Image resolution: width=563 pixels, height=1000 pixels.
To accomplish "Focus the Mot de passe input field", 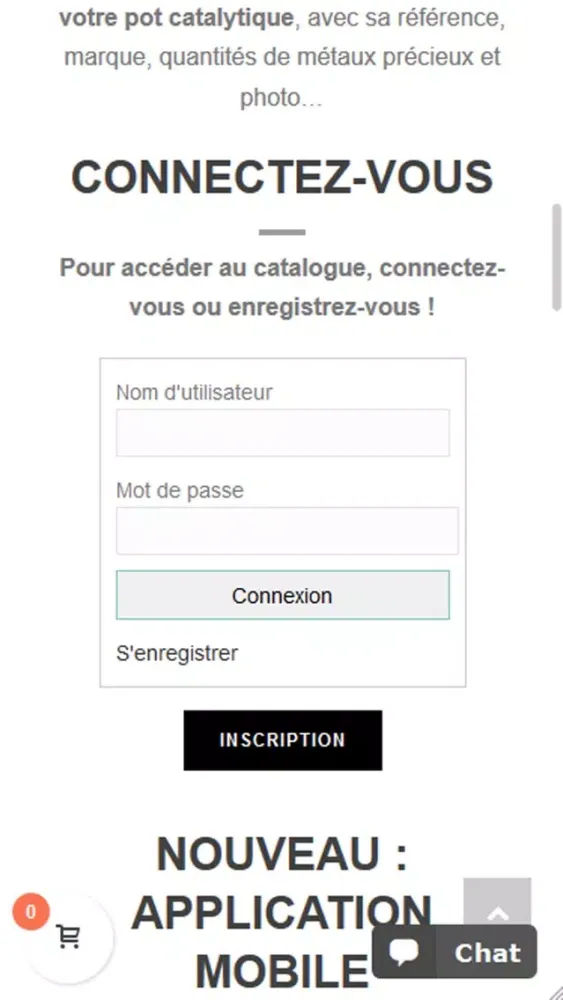I will 287,531.
